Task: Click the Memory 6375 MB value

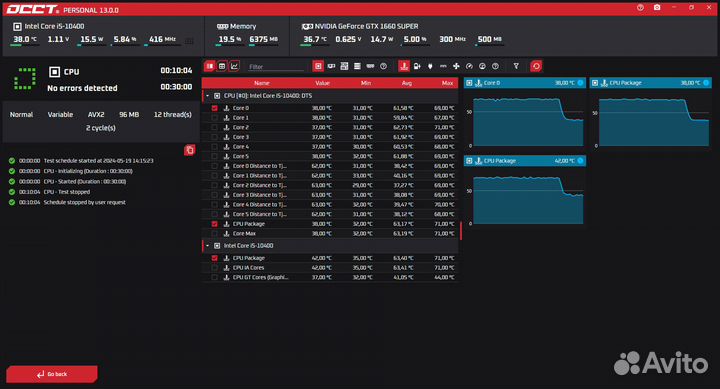Action: [x=264, y=39]
